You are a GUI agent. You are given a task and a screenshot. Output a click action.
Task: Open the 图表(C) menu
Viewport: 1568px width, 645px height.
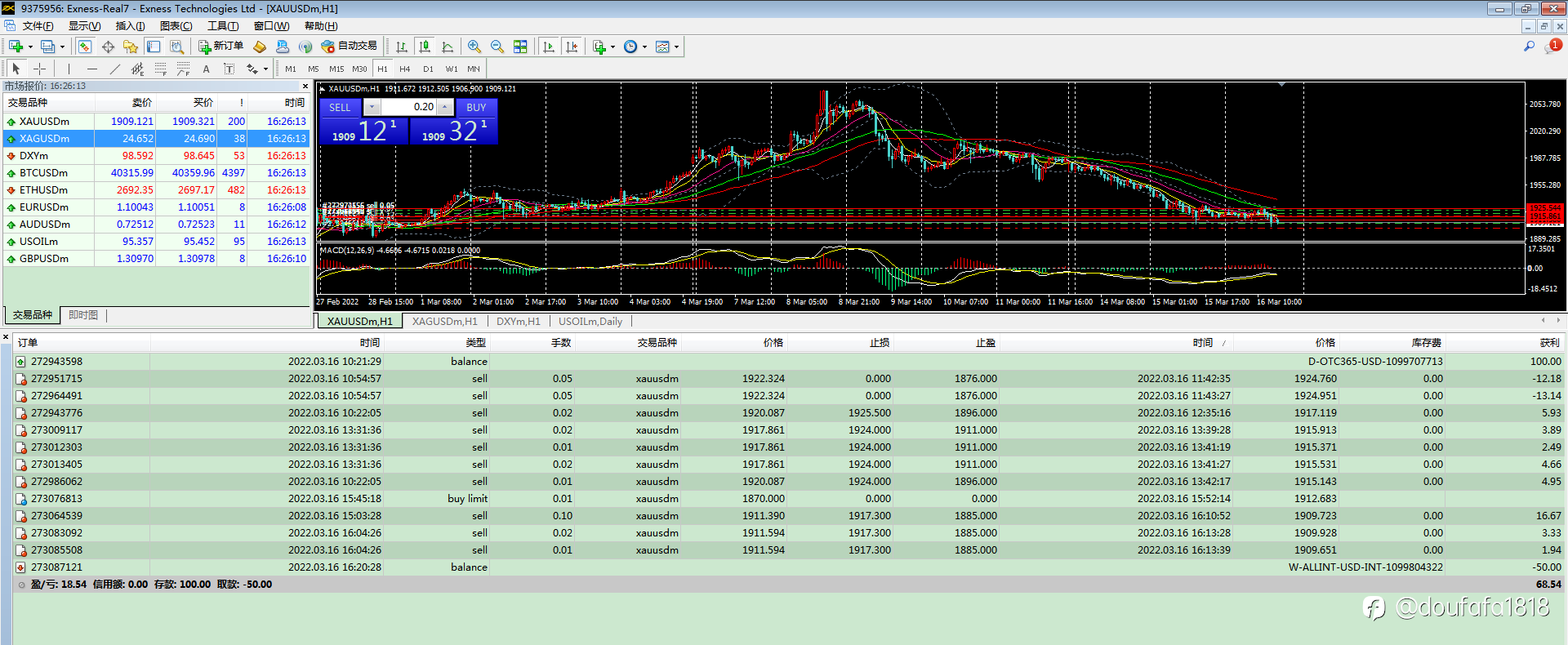[x=176, y=26]
